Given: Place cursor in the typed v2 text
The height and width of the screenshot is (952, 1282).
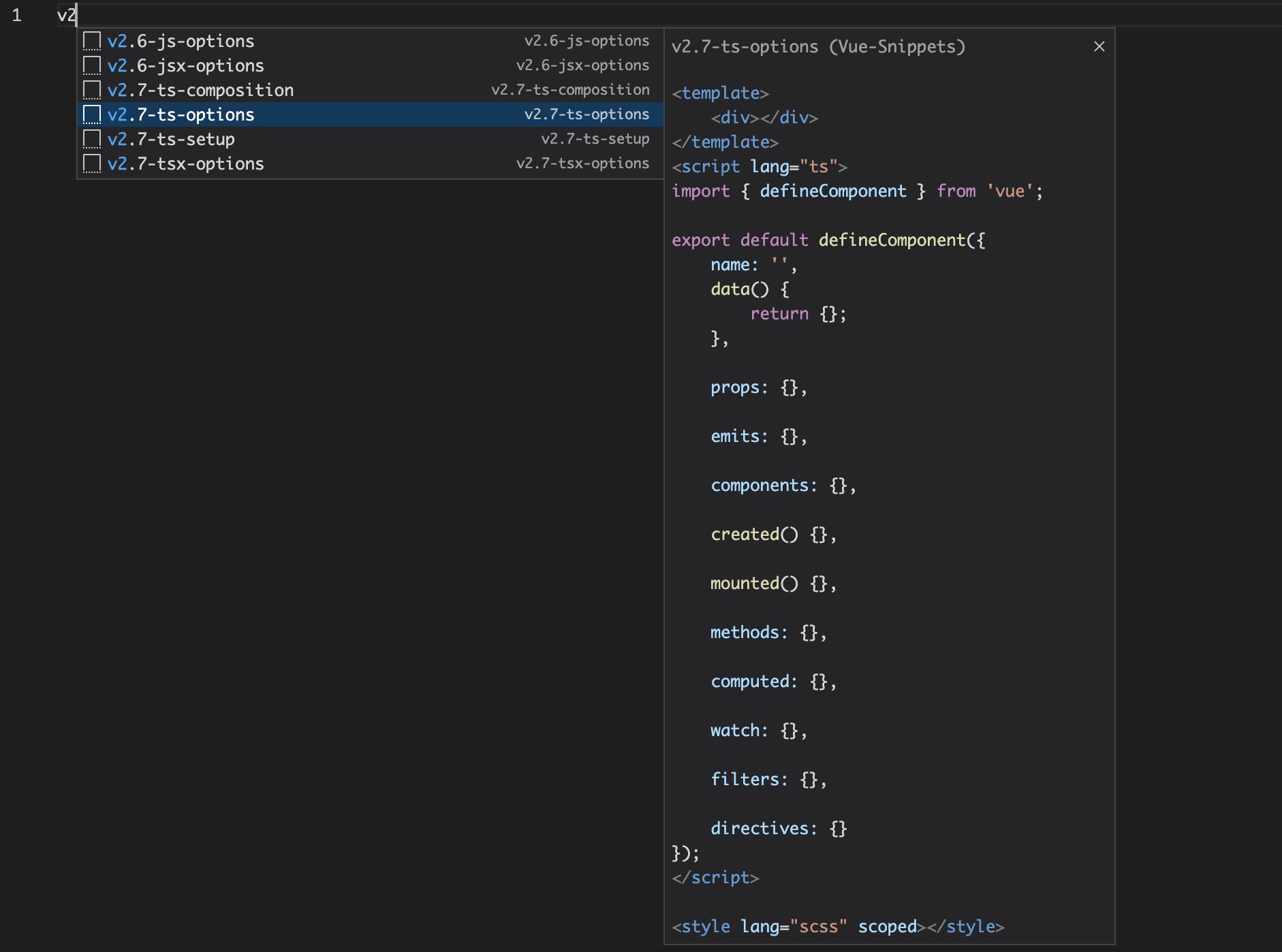Looking at the screenshot, I should (x=67, y=15).
